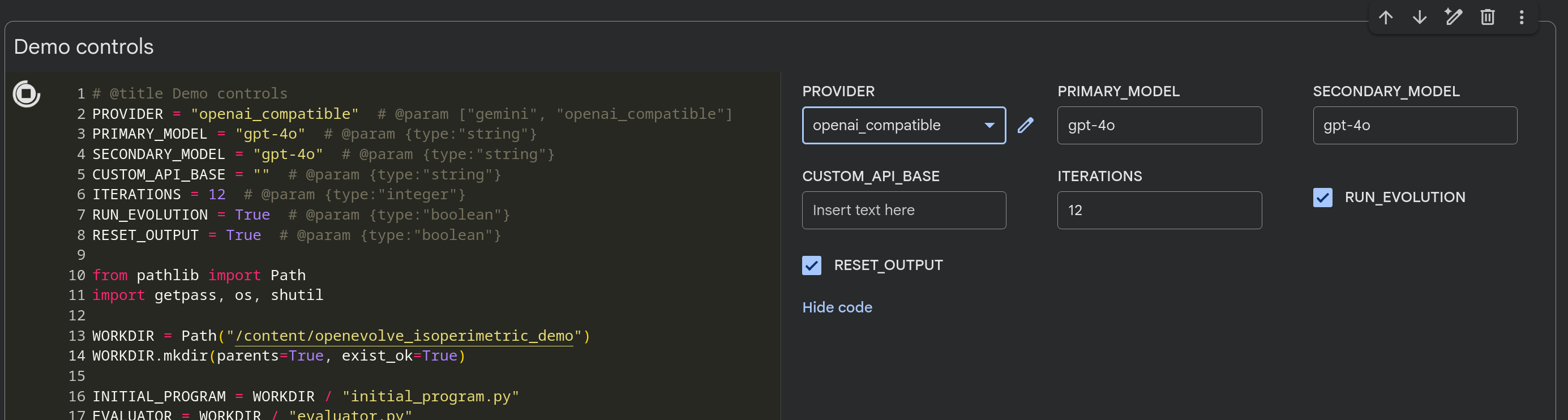Delete cell using trash icon

1488,18
